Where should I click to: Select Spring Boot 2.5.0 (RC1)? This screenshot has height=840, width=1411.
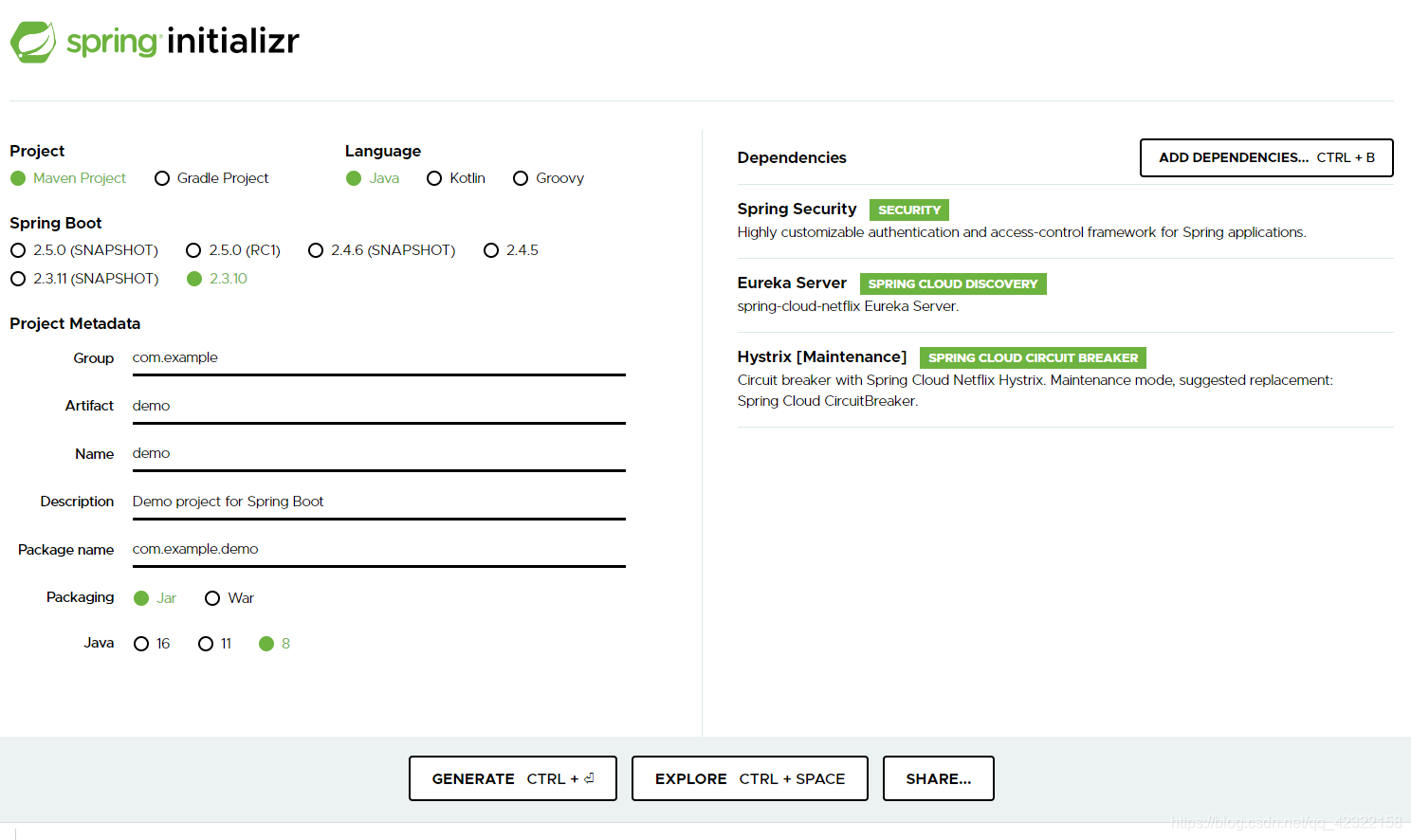233,250
